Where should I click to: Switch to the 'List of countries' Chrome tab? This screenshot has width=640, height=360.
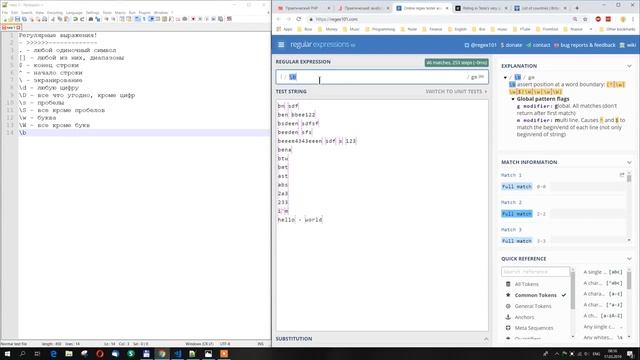pos(541,8)
